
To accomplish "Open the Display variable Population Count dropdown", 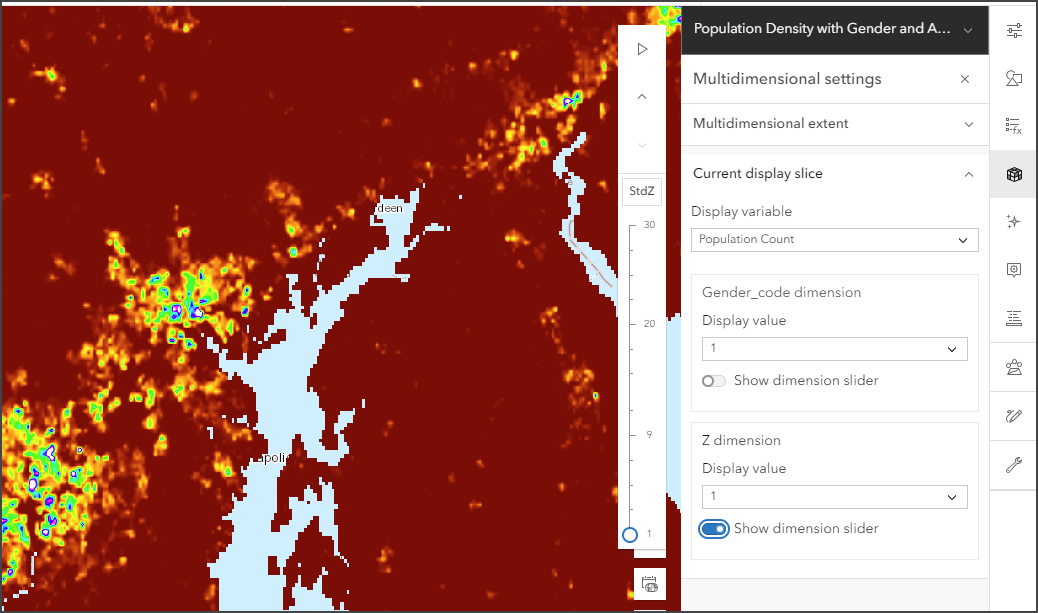I will (834, 240).
